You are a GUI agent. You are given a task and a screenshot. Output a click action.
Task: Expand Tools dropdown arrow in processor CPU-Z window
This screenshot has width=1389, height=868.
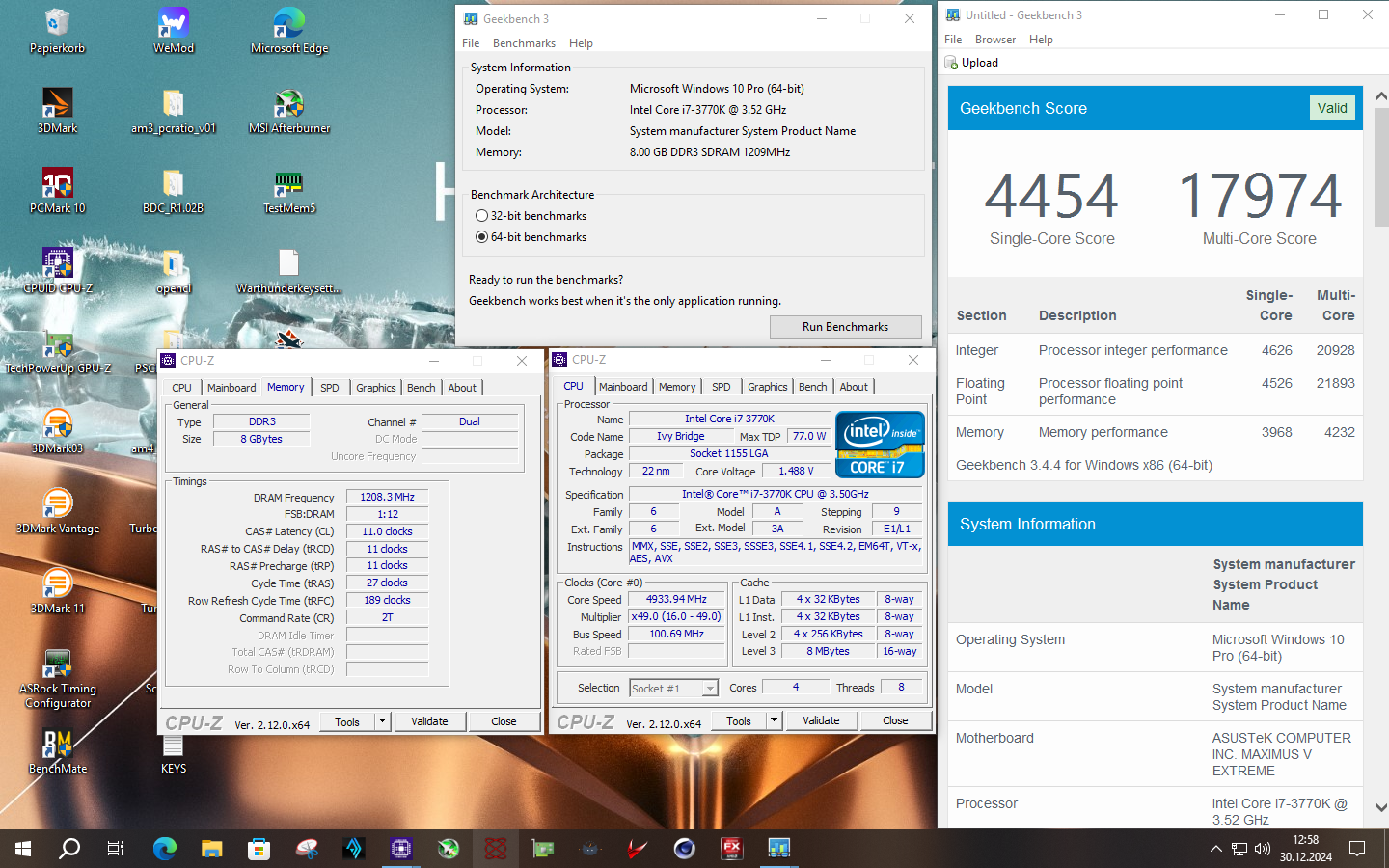(774, 720)
